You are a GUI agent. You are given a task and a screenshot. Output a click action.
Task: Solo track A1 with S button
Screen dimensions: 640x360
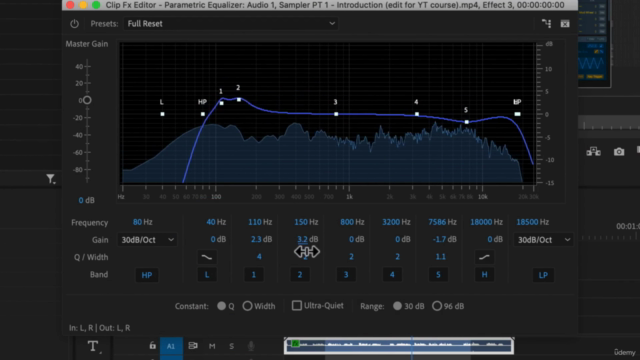231,346
